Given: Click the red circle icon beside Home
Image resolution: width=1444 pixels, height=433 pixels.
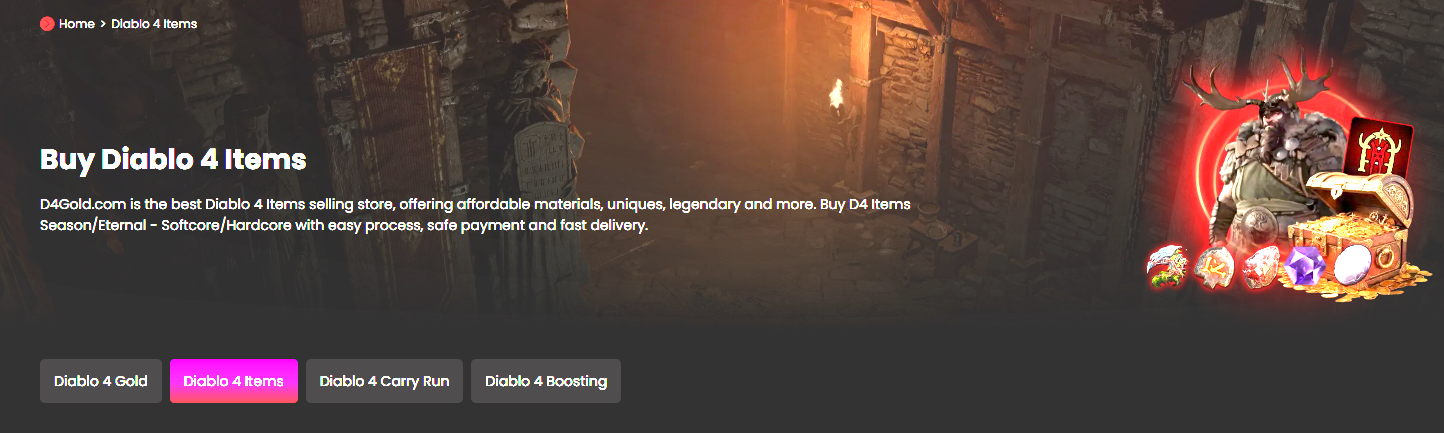Looking at the screenshot, I should (x=47, y=24).
